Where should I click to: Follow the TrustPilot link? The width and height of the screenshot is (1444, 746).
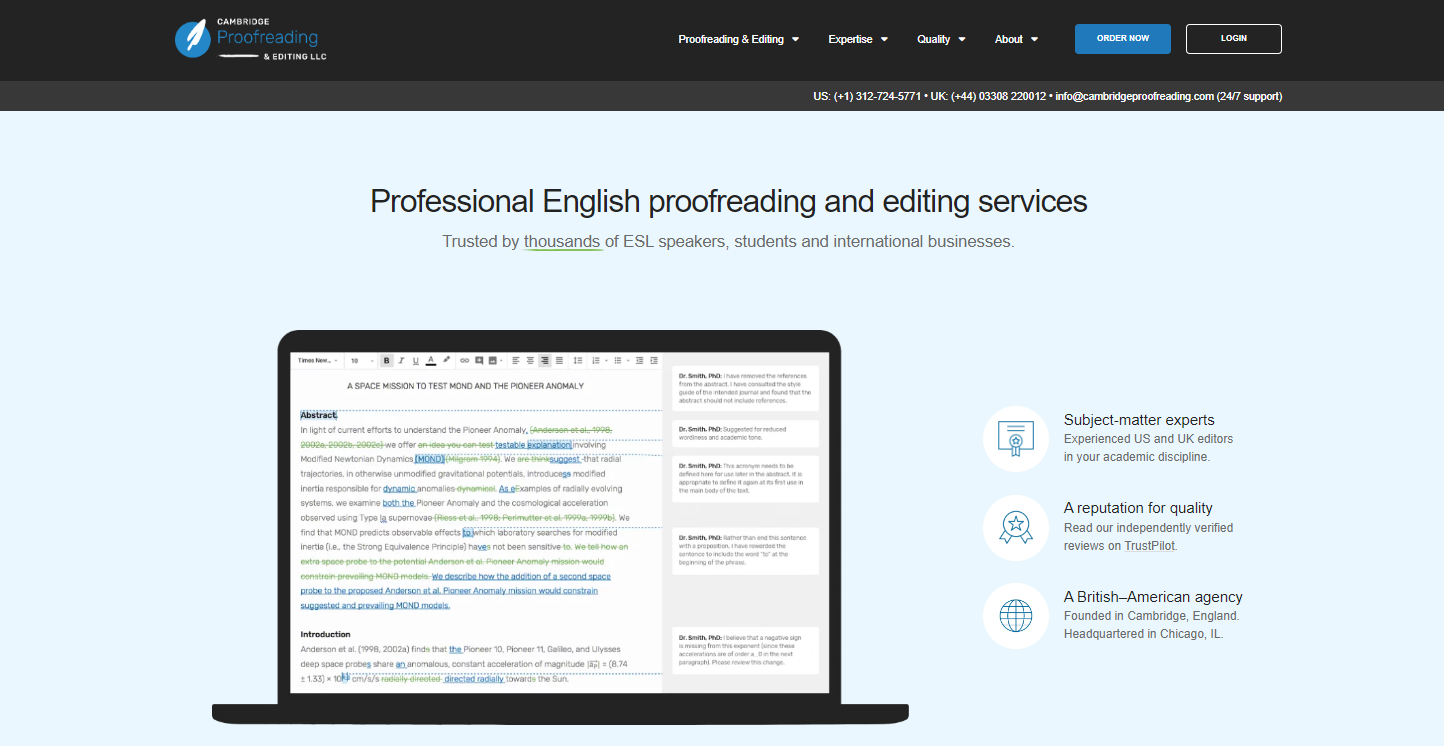tap(1149, 546)
